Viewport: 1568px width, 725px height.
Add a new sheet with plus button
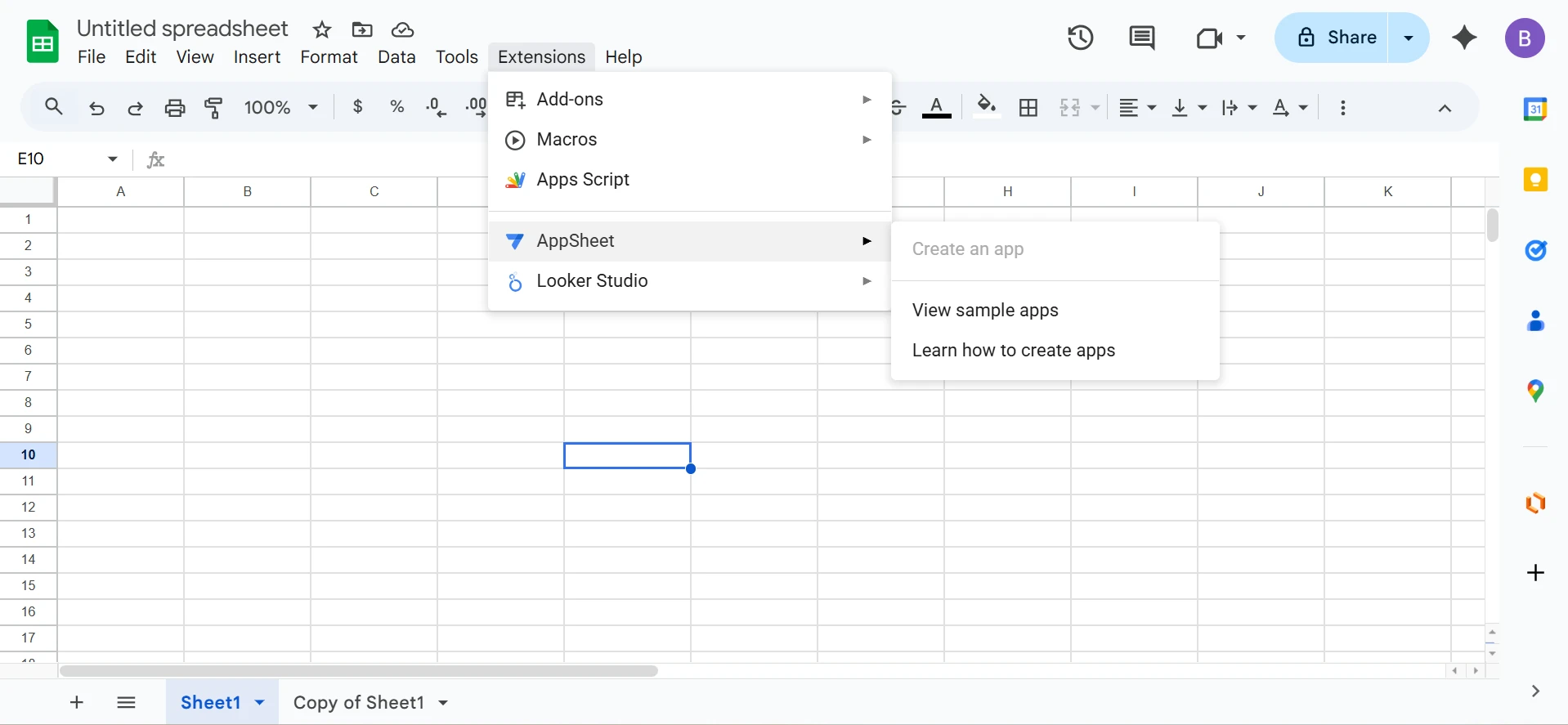[77, 702]
